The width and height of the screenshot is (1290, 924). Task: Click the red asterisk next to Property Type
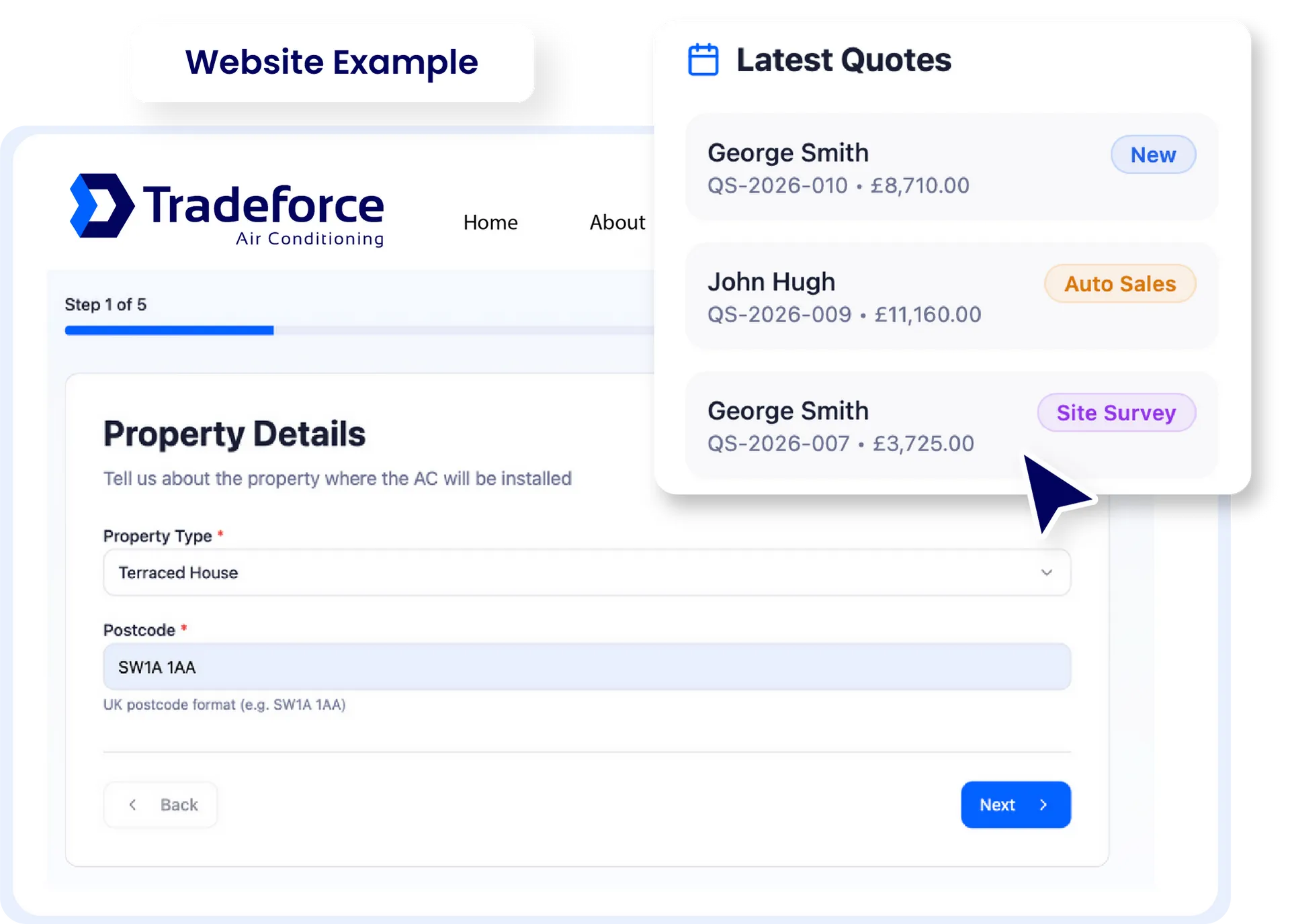coord(220,534)
